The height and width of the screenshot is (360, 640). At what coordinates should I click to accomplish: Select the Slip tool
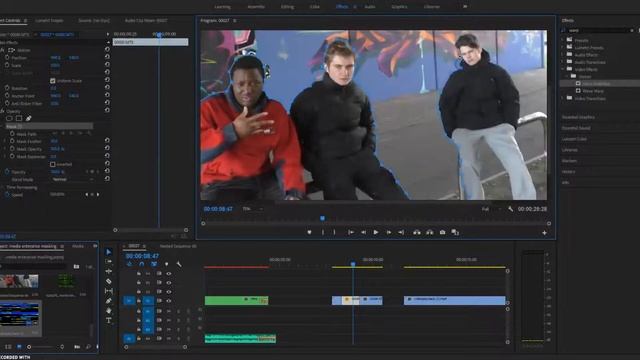109,291
